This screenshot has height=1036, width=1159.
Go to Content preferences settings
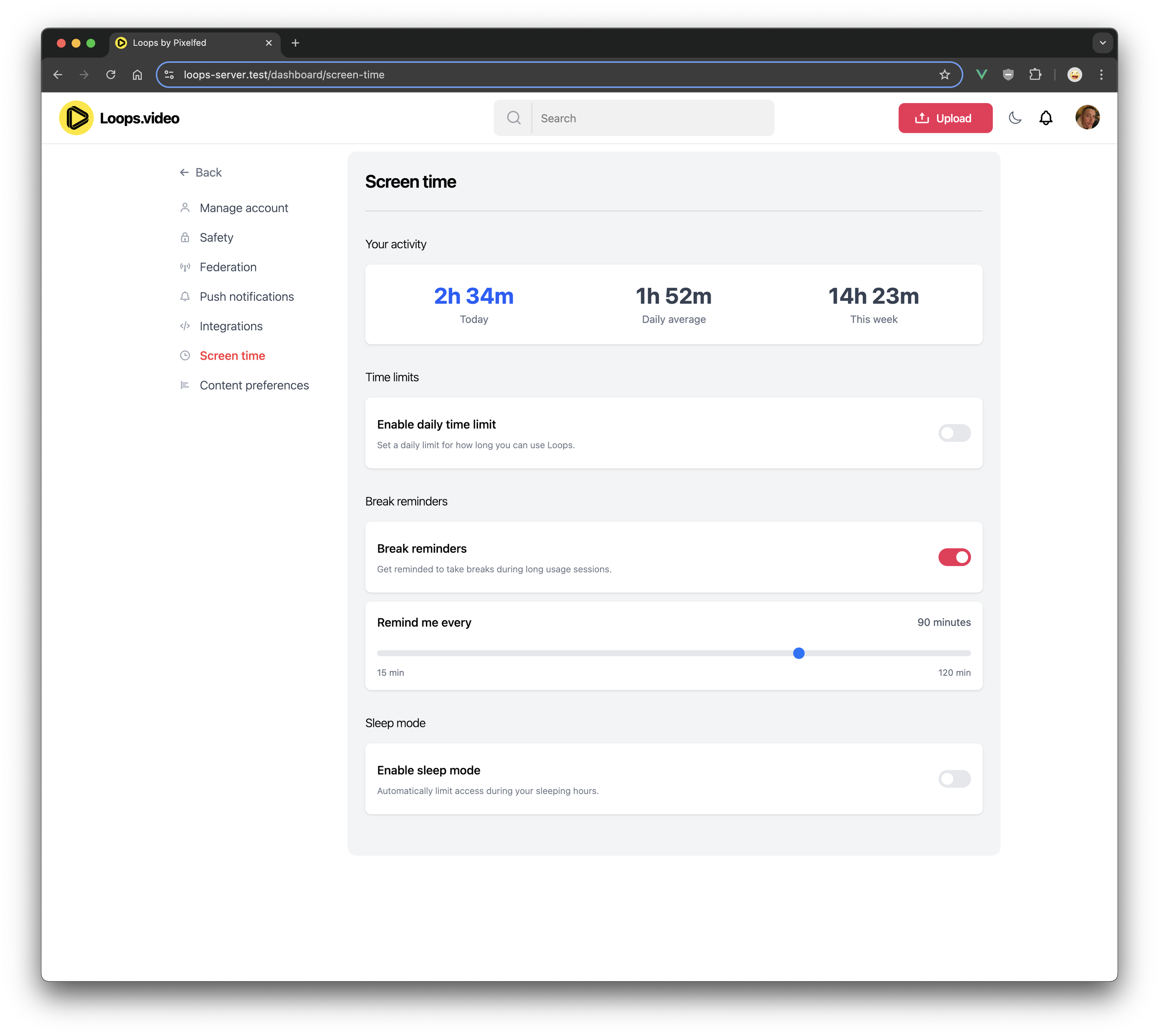pos(254,386)
